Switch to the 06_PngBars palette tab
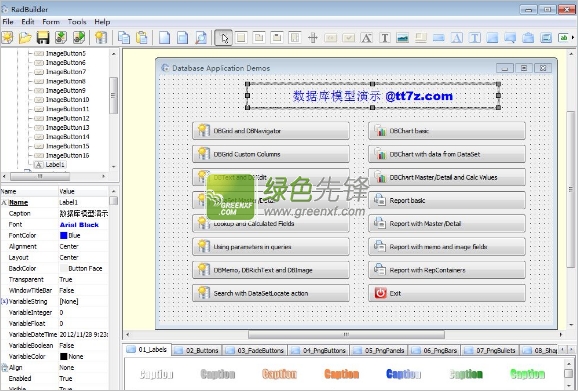The height and width of the screenshot is (391, 578). pos(435,350)
